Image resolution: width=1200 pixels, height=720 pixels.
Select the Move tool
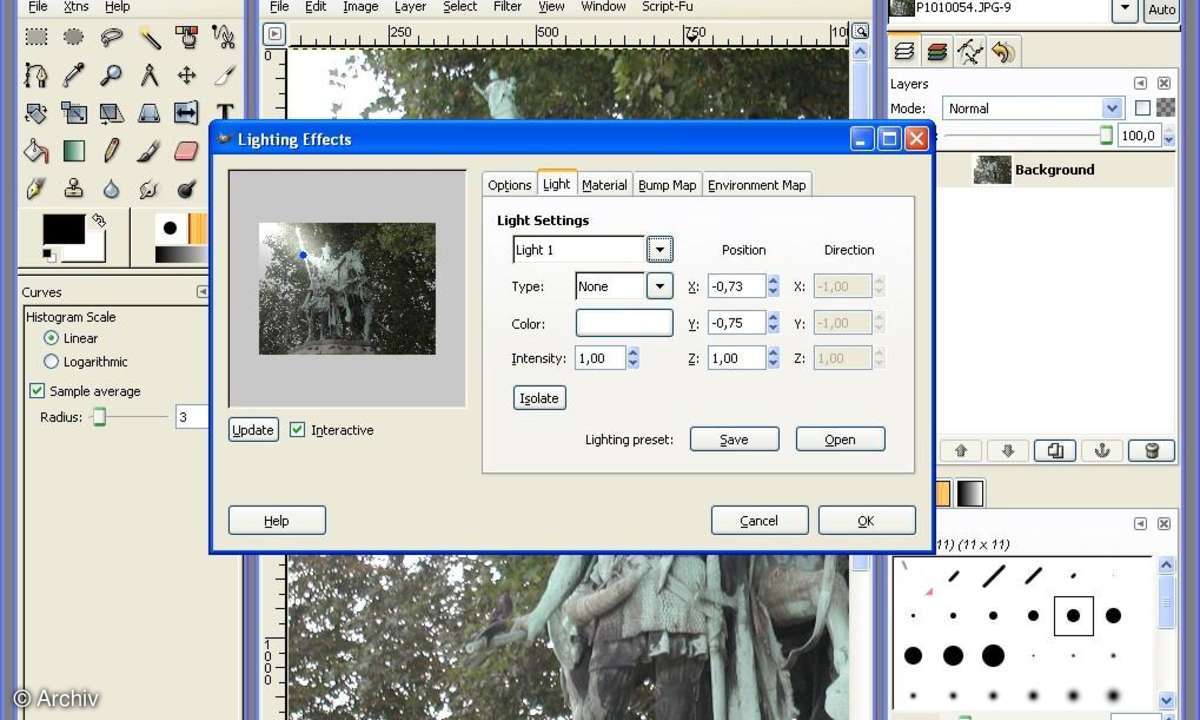click(186, 75)
